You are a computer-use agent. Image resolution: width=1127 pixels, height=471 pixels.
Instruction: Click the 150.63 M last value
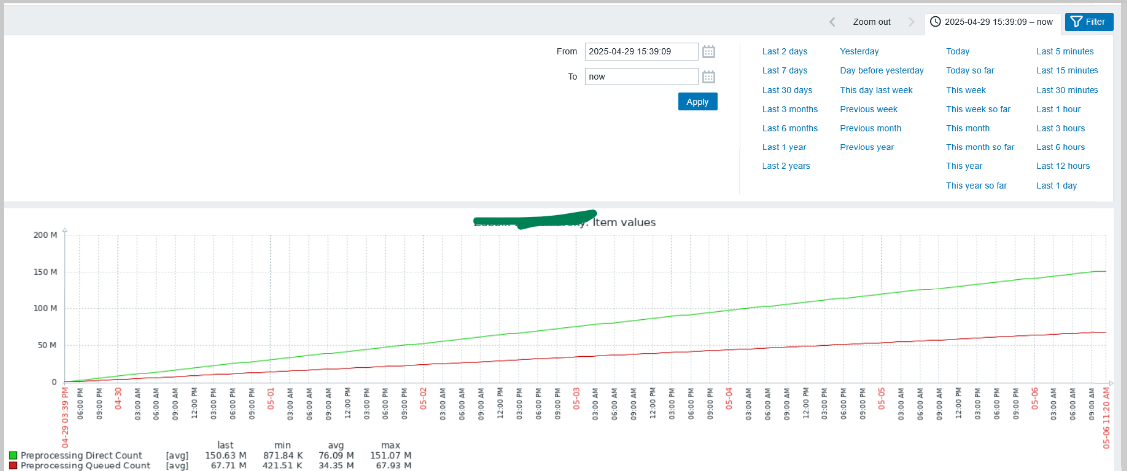pos(226,456)
